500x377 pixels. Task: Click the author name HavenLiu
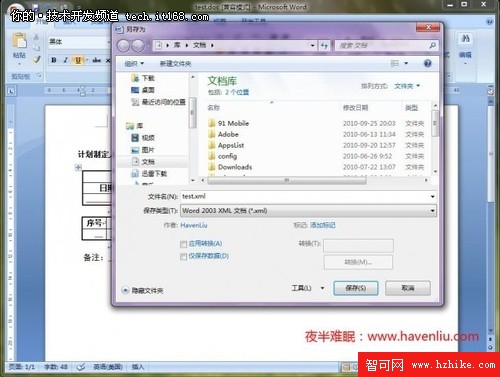click(194, 225)
